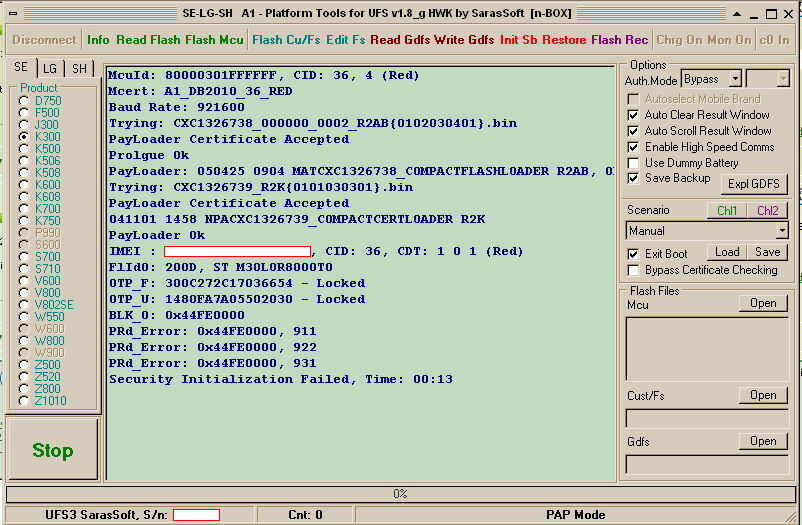Select the K608 product radio button
The height and width of the screenshot is (525, 802).
(x=24, y=196)
